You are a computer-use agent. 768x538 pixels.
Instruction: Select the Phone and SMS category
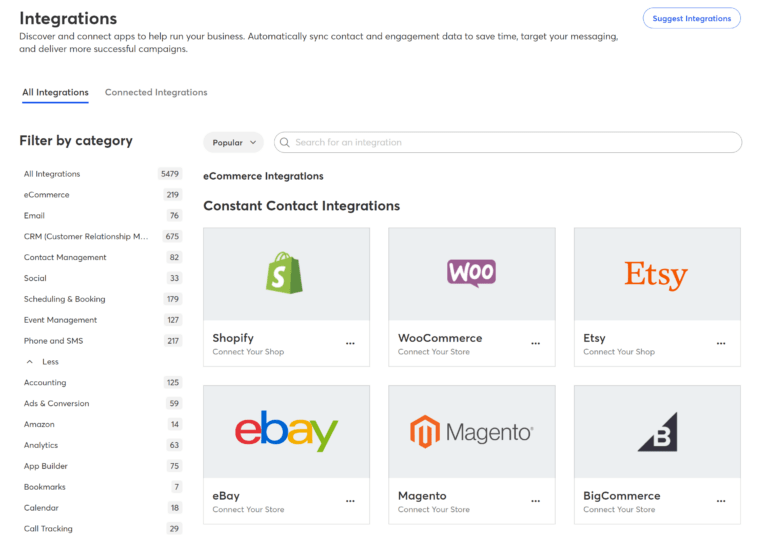tap(55, 341)
